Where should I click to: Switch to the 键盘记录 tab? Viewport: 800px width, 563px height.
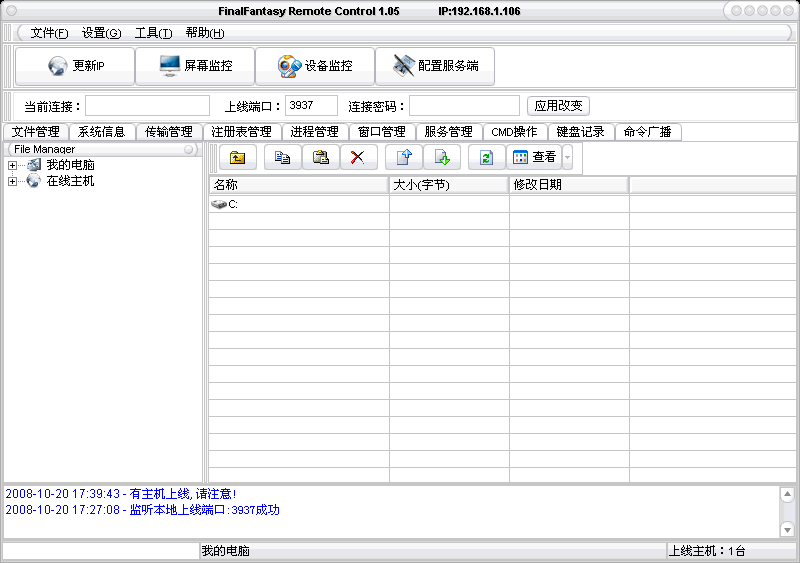(580, 132)
